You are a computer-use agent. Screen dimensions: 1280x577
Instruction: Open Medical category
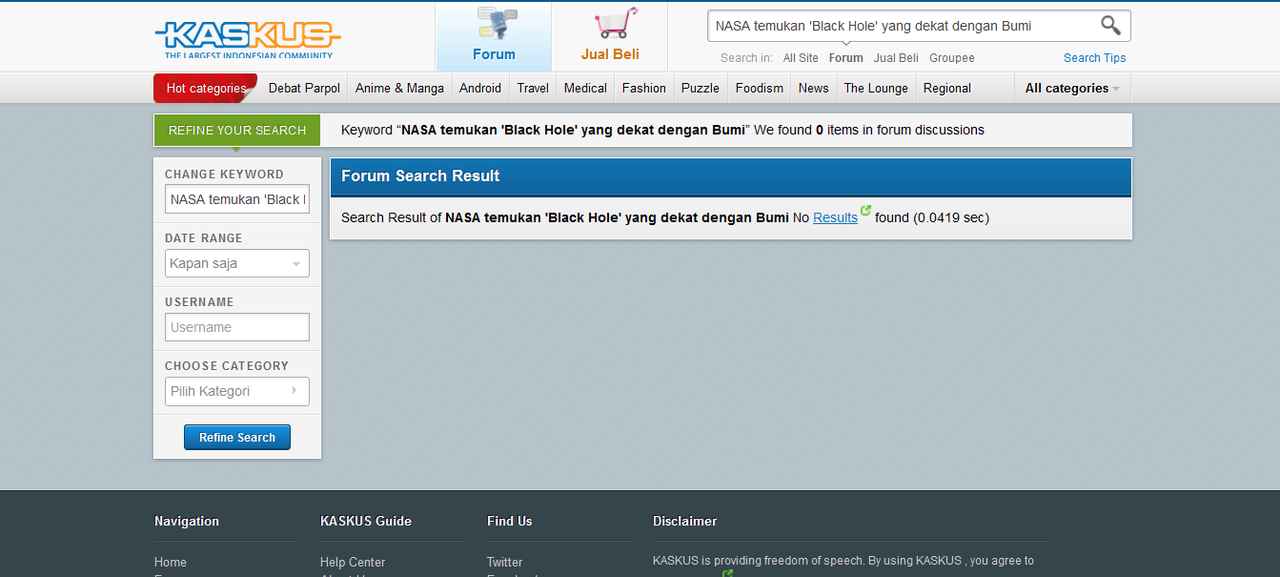coord(585,88)
